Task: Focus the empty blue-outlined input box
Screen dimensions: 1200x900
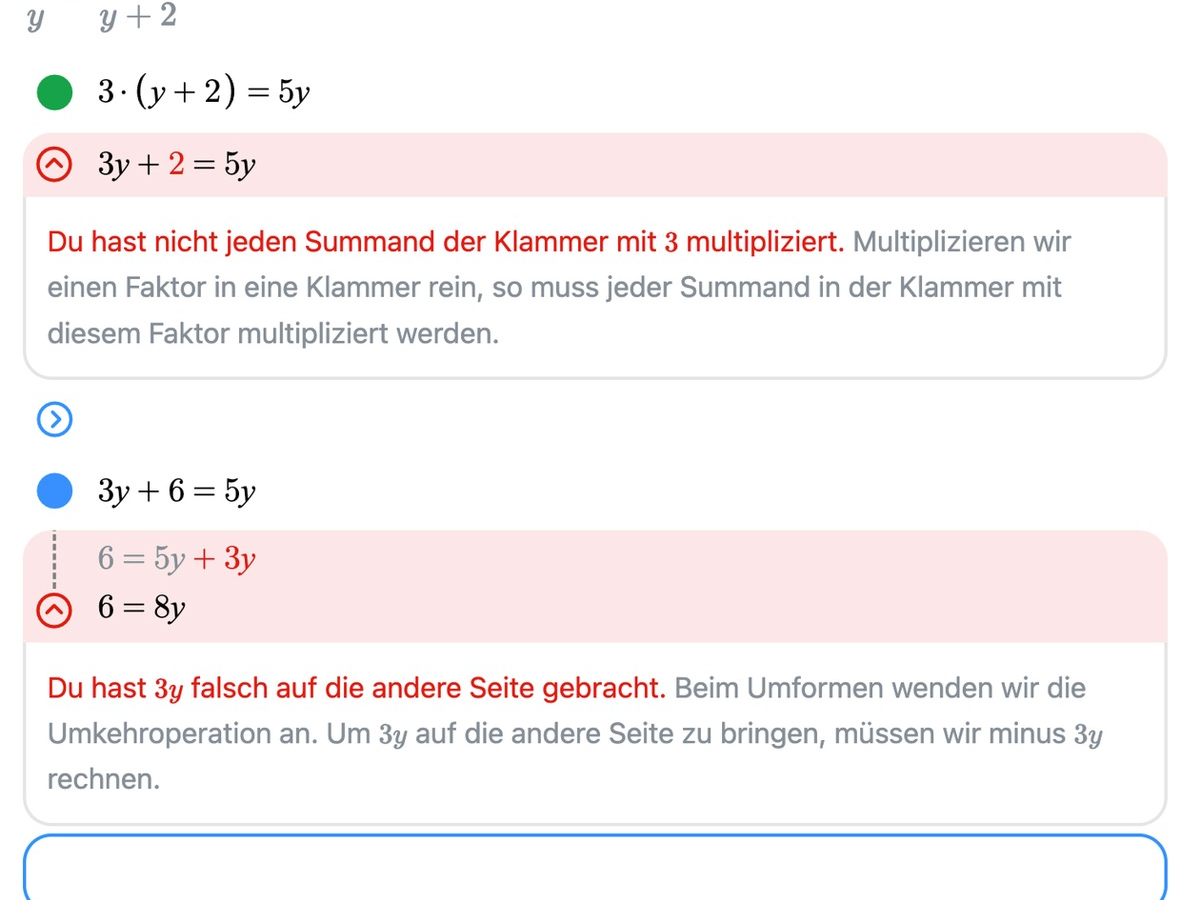Action: click(595, 868)
